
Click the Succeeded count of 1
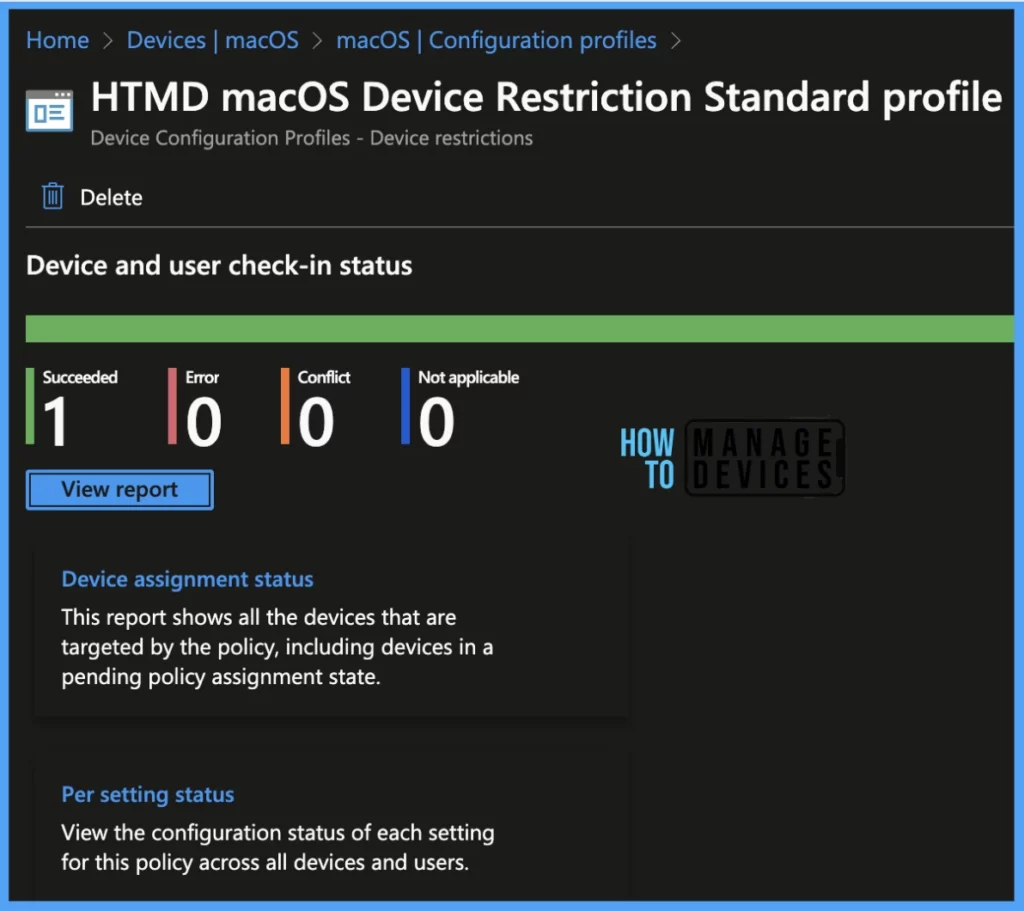(56, 423)
